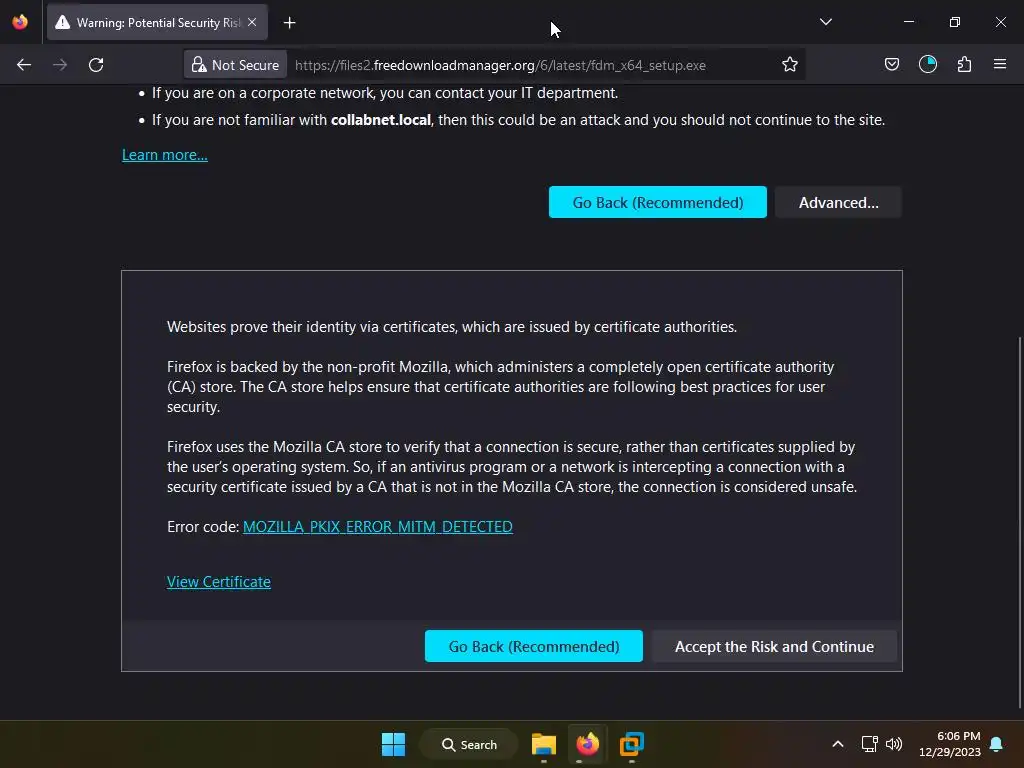Click the page vertical scrollbar
Viewport: 1024px width, 768px height.
click(x=1020, y=522)
